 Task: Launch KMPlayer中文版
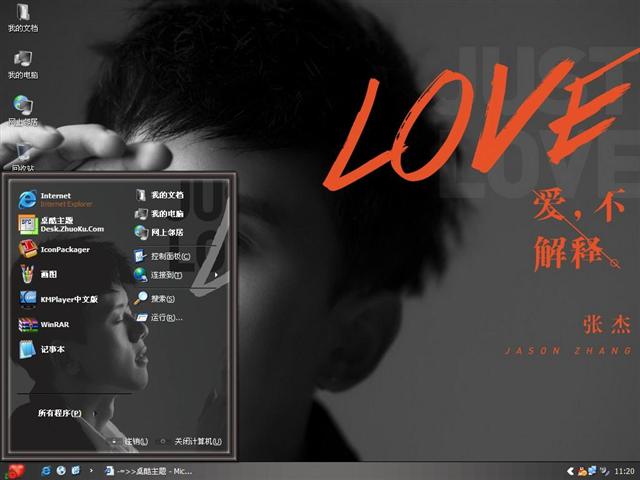pos(58,299)
